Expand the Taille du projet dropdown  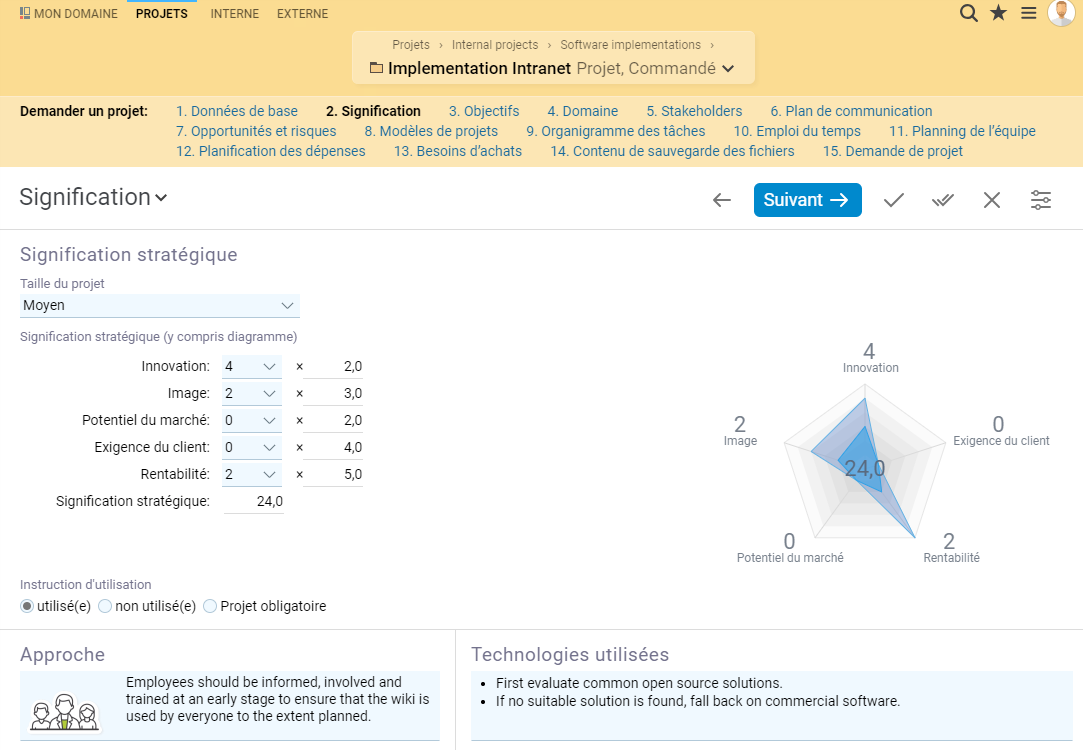pos(160,306)
